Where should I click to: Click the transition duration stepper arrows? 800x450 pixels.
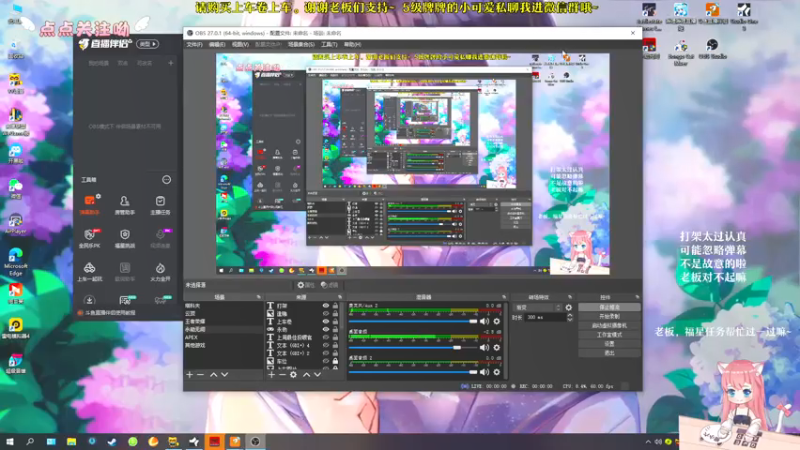(x=570, y=317)
